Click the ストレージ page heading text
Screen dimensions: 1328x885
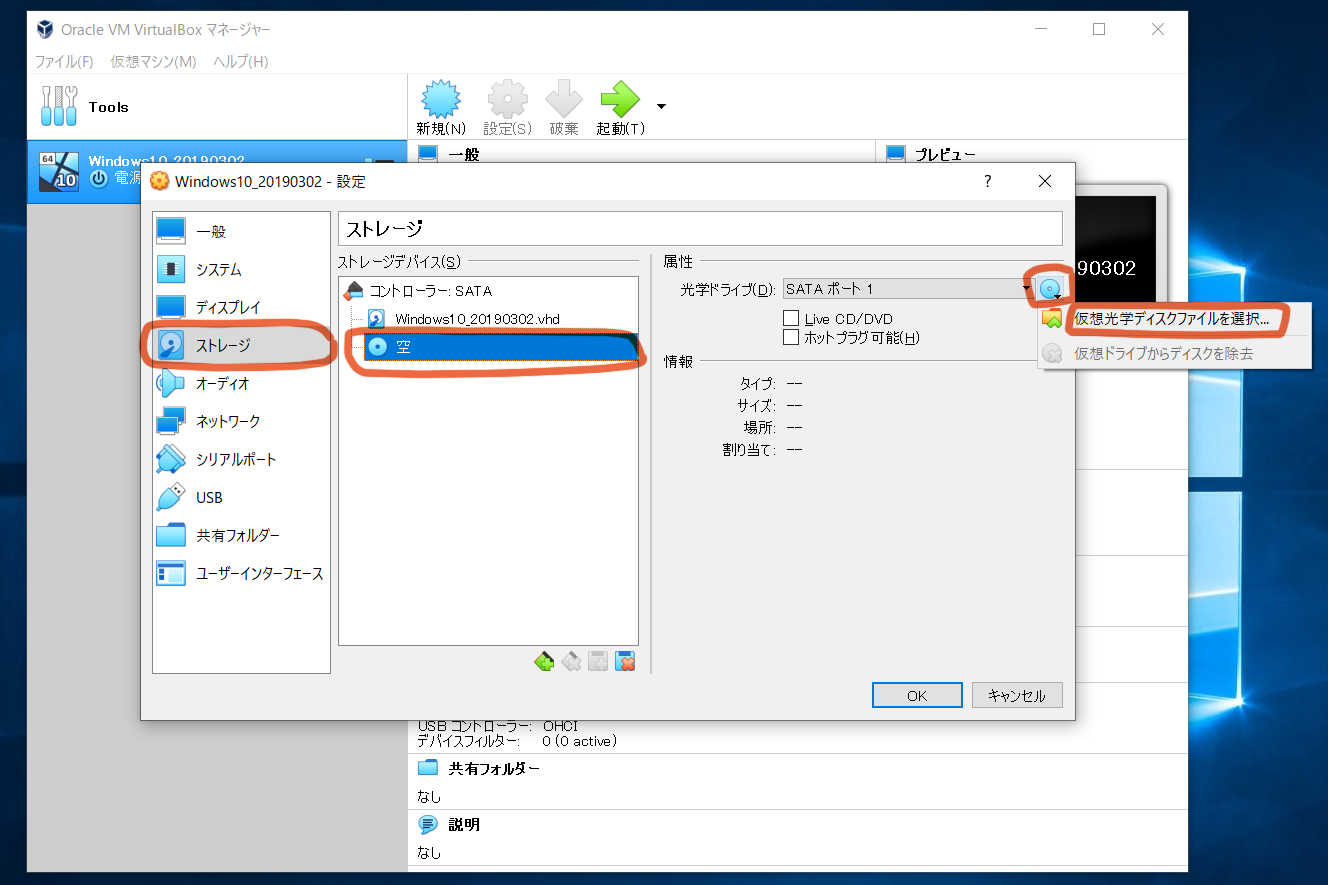point(385,229)
